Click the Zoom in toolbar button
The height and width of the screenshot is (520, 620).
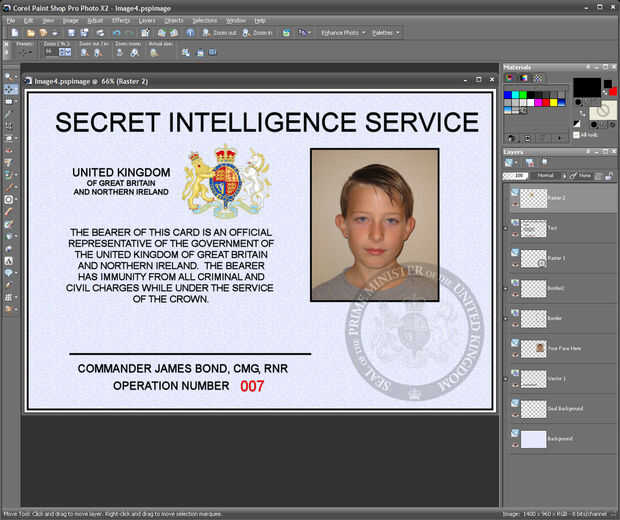[257, 33]
